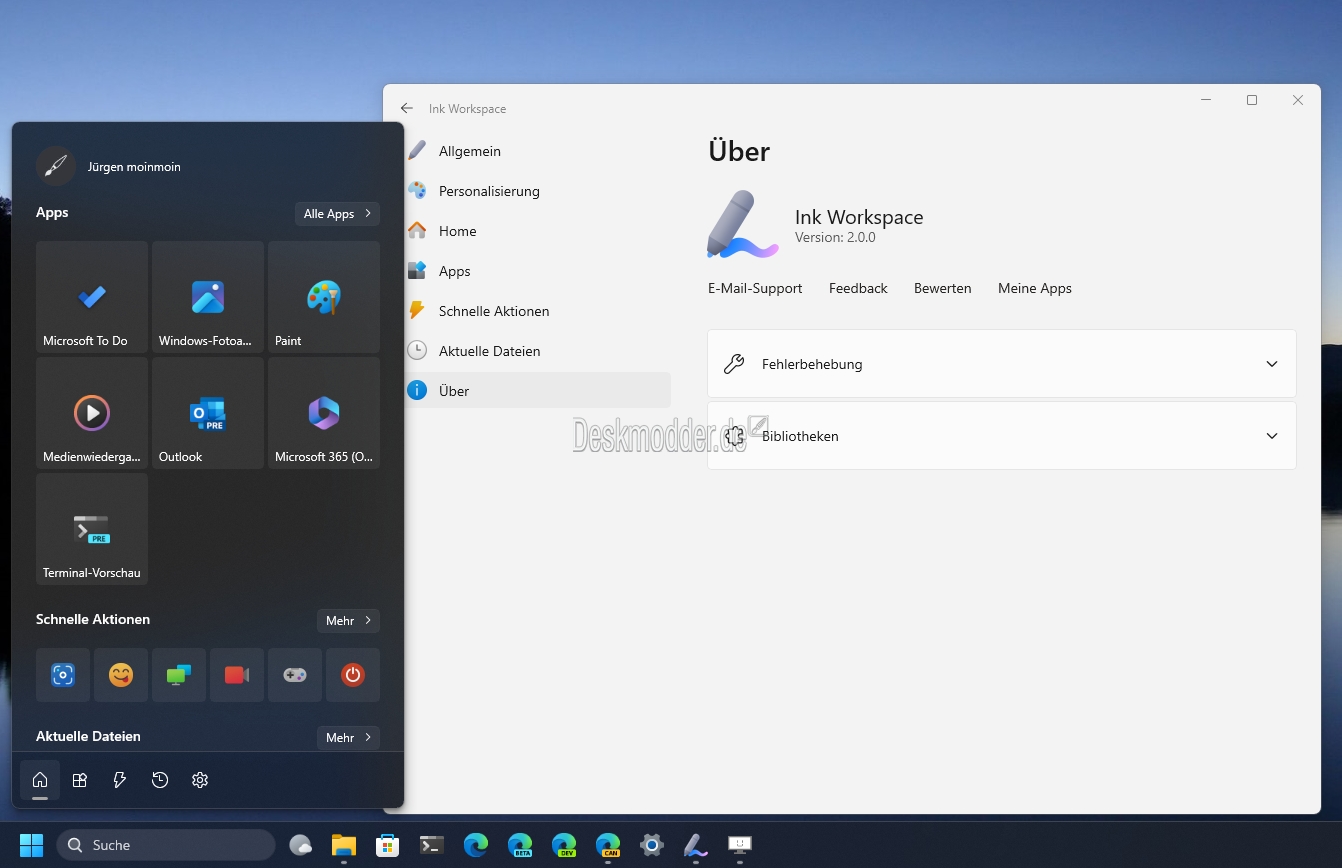This screenshot has height=868, width=1342.
Task: Switch to Home tab in bottom bar
Action: tap(40, 780)
